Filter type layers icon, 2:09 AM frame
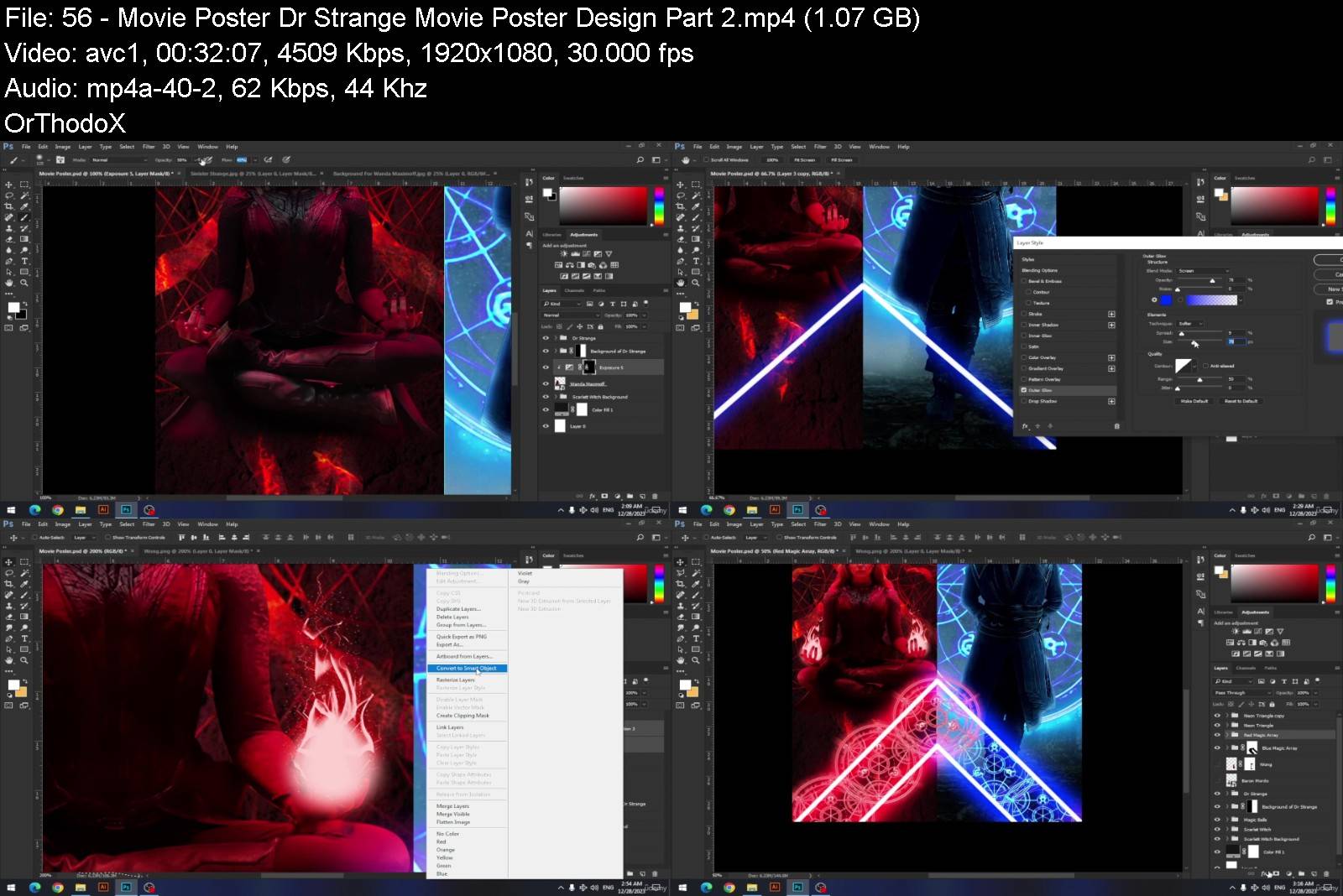The width and height of the screenshot is (1343, 896). click(x=612, y=304)
